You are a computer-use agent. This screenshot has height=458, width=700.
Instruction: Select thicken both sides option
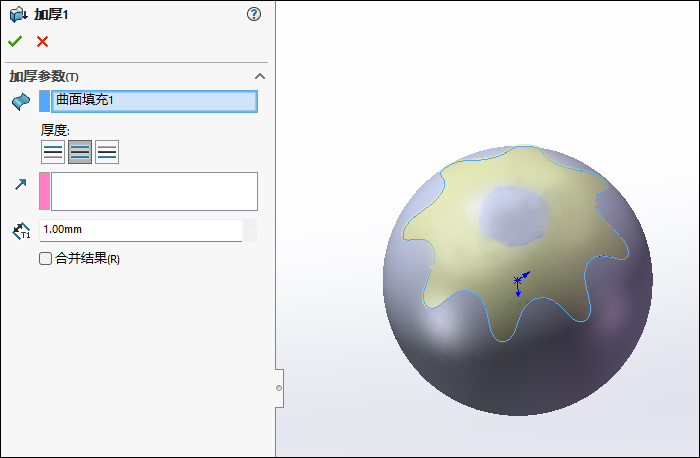[x=80, y=152]
